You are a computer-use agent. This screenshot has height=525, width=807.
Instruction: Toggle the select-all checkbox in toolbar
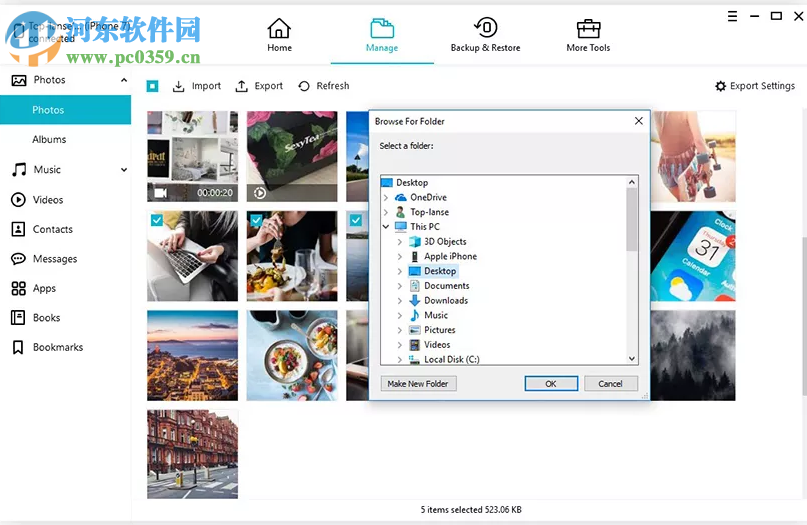point(152,86)
